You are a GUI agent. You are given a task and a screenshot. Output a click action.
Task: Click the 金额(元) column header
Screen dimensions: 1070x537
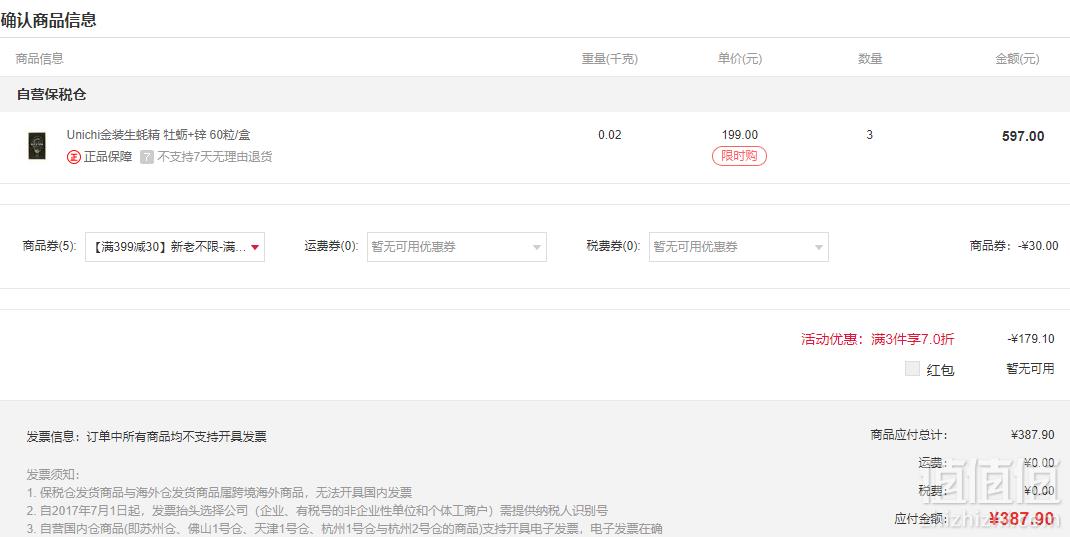[x=1017, y=59]
